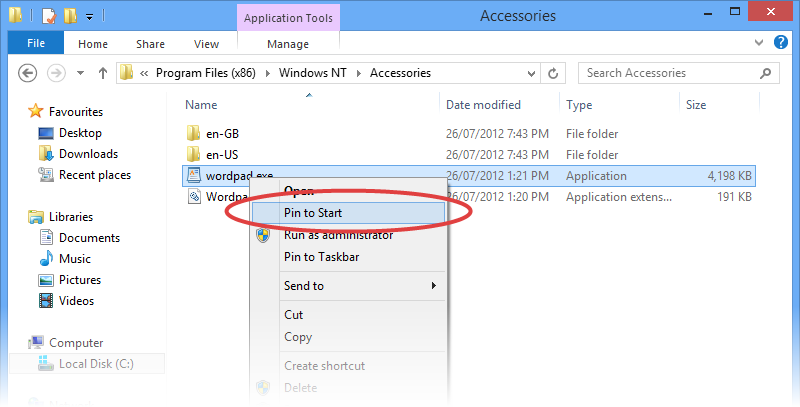Open the Quick Access Toolbar dropdown
This screenshot has height=407, width=800.
tap(90, 16)
